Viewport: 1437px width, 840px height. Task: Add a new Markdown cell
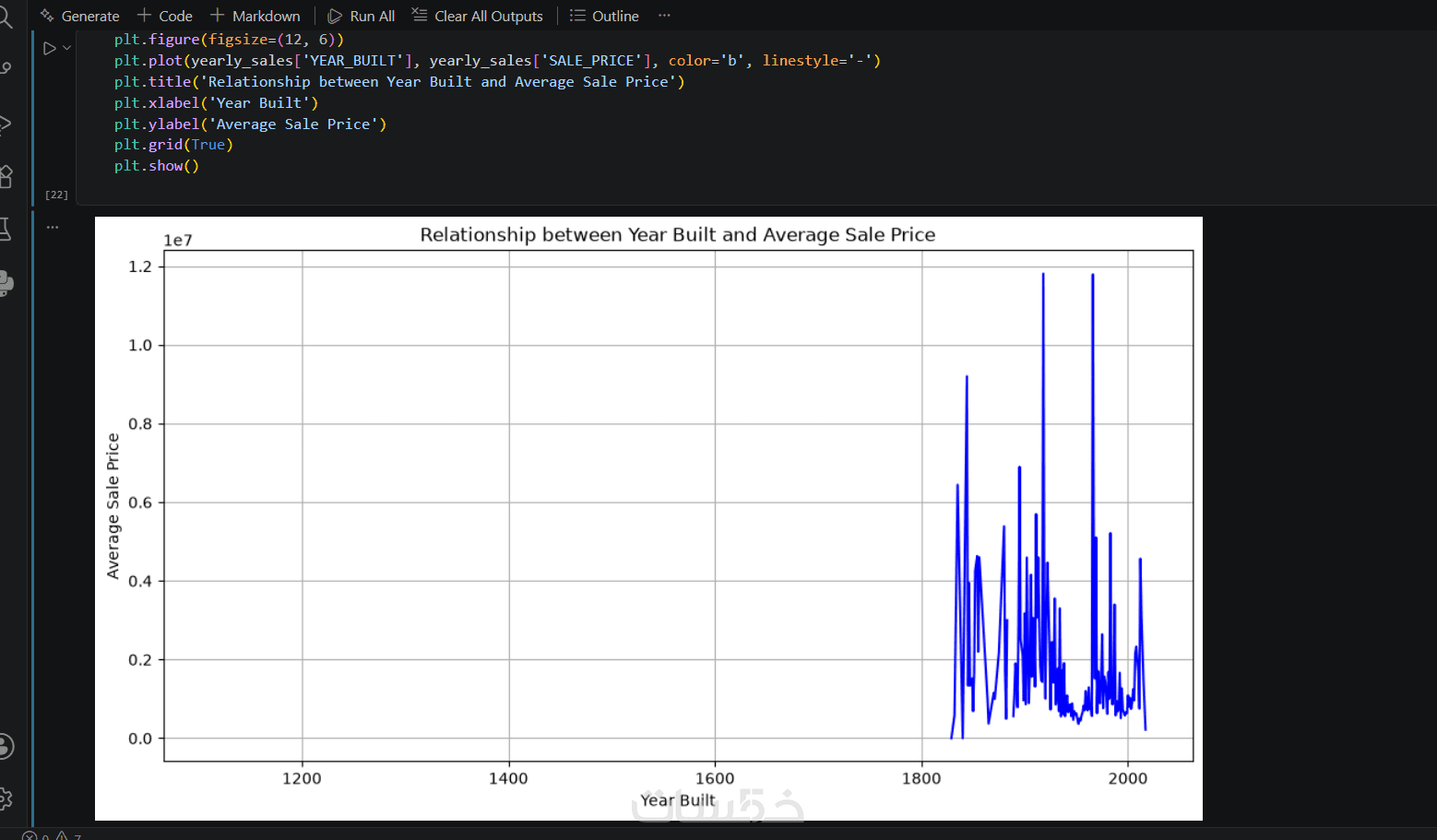pos(255,16)
